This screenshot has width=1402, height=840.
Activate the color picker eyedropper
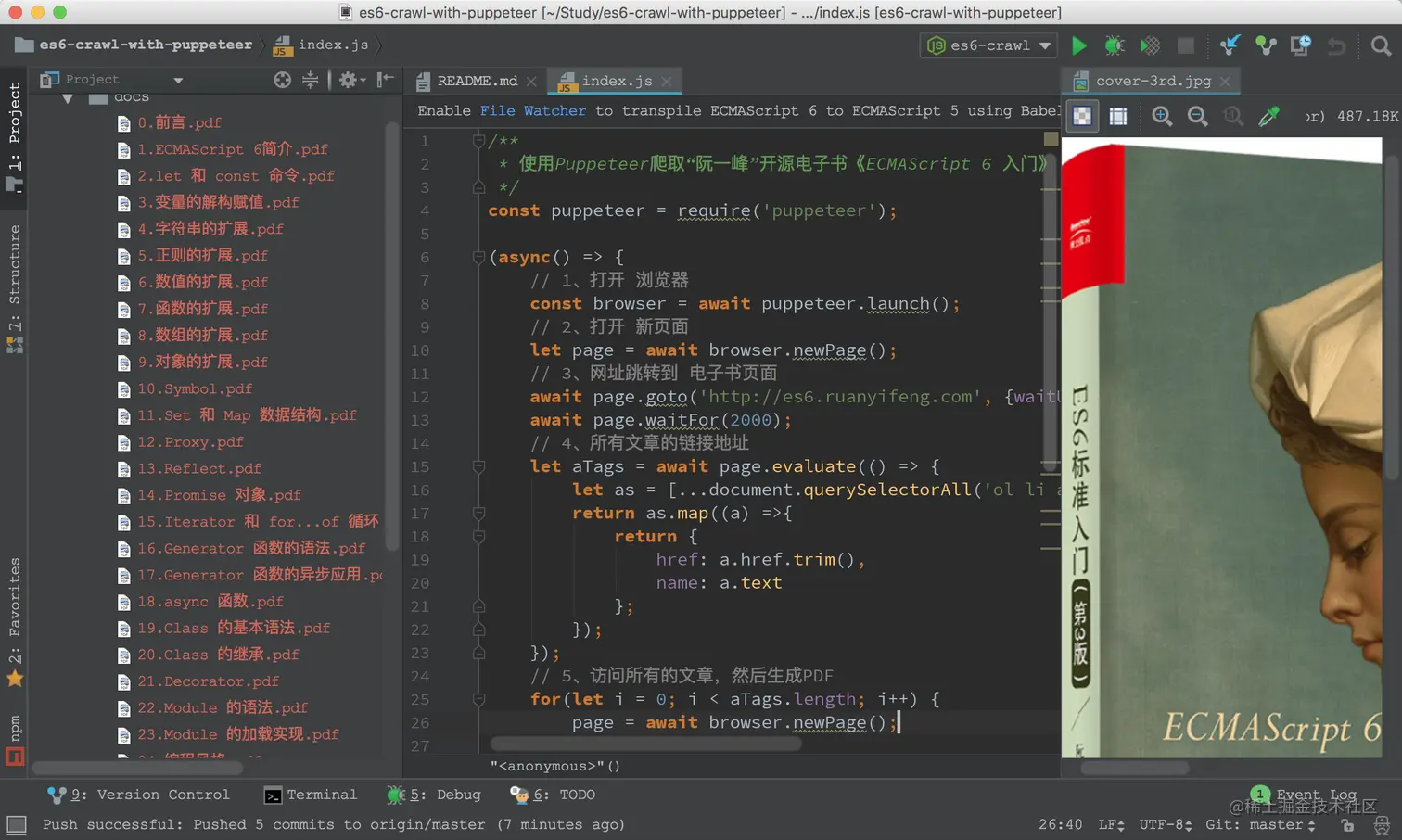pos(1268,116)
